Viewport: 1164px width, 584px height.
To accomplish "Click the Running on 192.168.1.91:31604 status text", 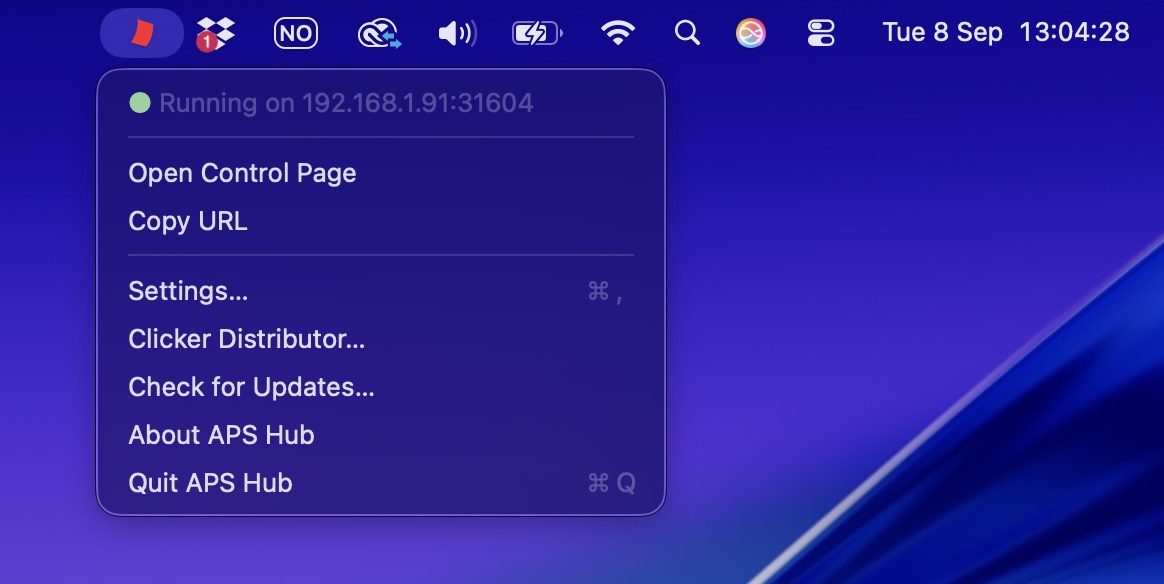I will coord(346,103).
